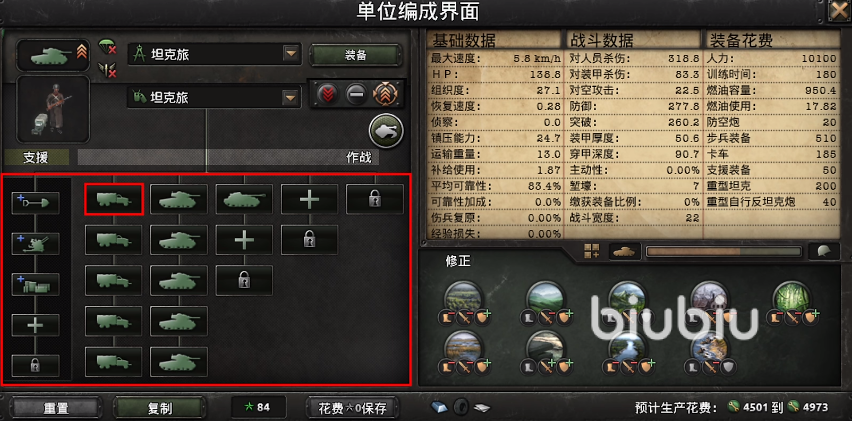Click the highlighted motorized infantry battalion
852x421 pixels.
114,199
